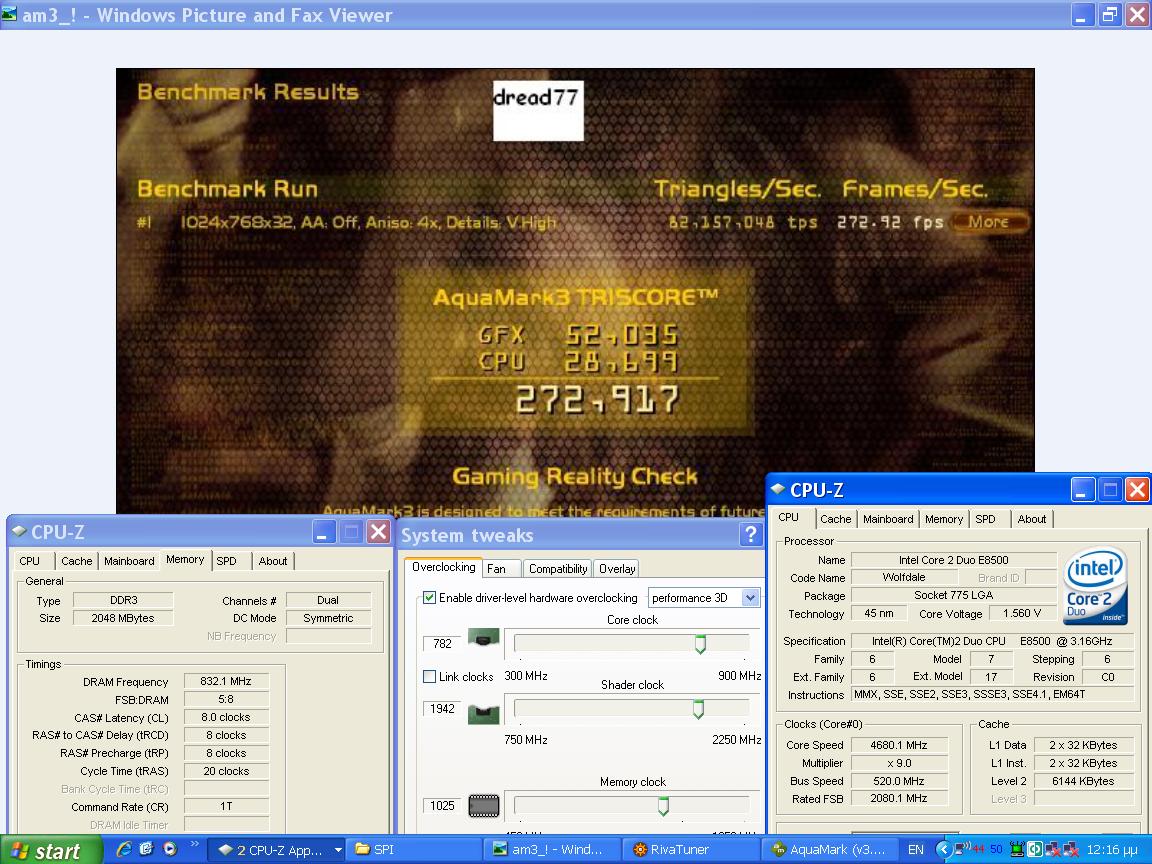Open the Mainboard tab in right CPU-Z window
This screenshot has height=864, width=1152.
click(x=888, y=519)
